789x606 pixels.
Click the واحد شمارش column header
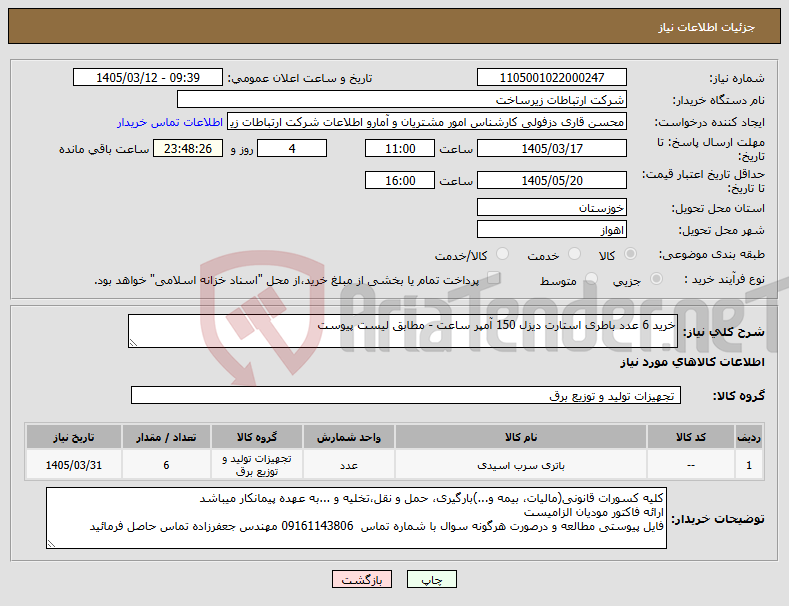pyautogui.click(x=349, y=437)
